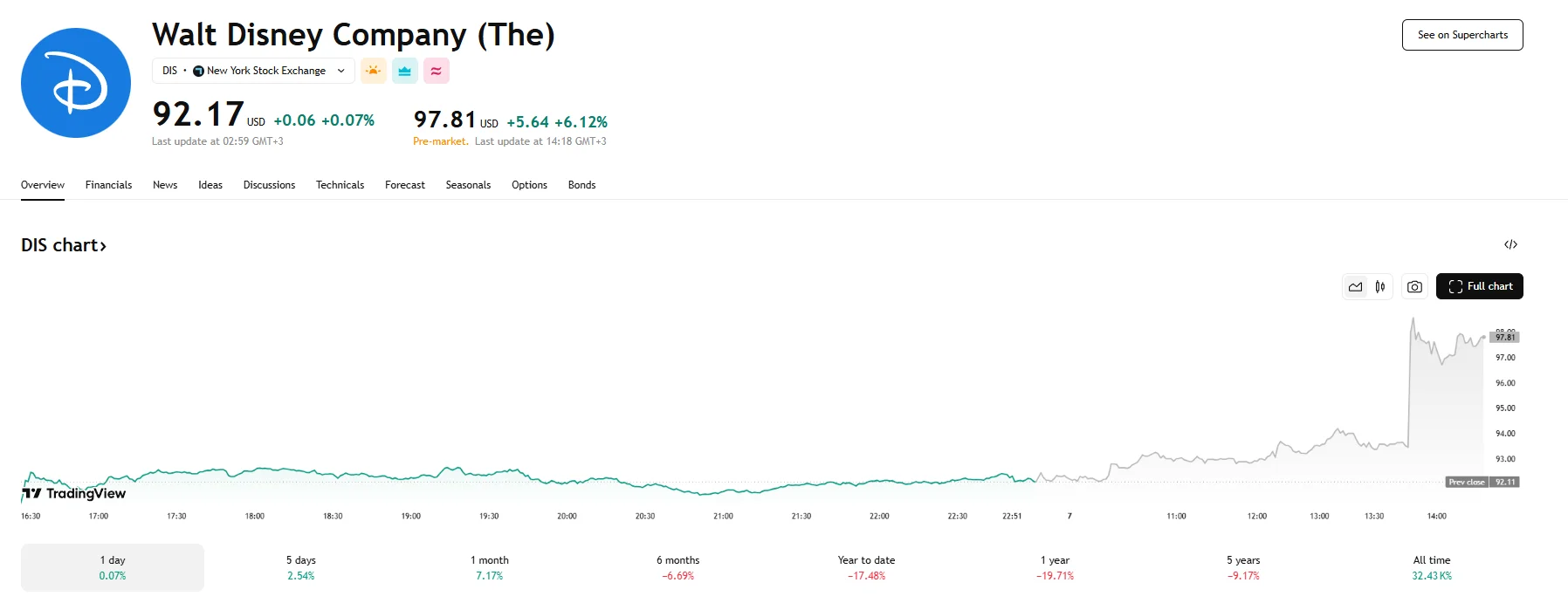Image resolution: width=1568 pixels, height=610 pixels.
Task: Open embed code via the </> icon
Action: point(1512,244)
